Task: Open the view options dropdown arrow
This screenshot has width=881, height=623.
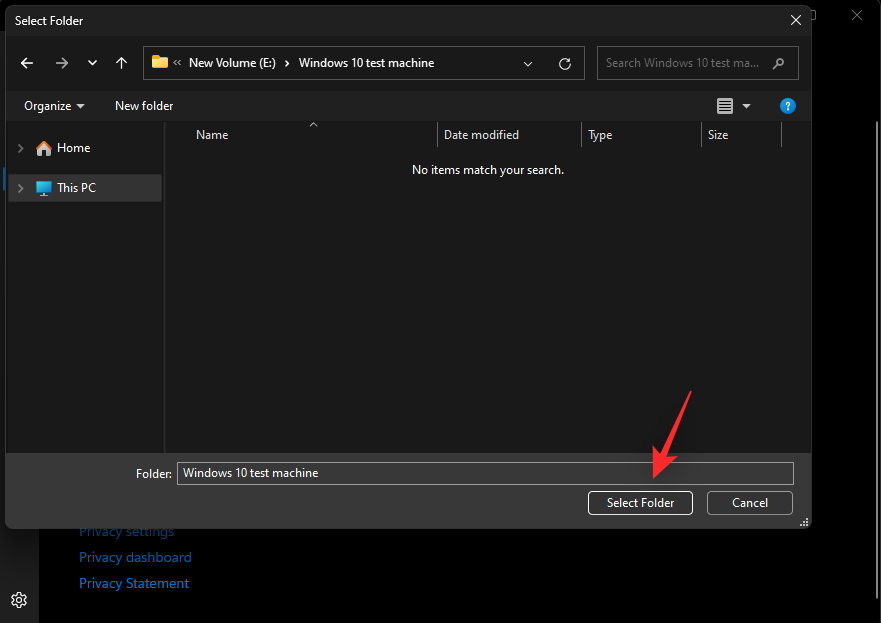Action: [x=746, y=106]
